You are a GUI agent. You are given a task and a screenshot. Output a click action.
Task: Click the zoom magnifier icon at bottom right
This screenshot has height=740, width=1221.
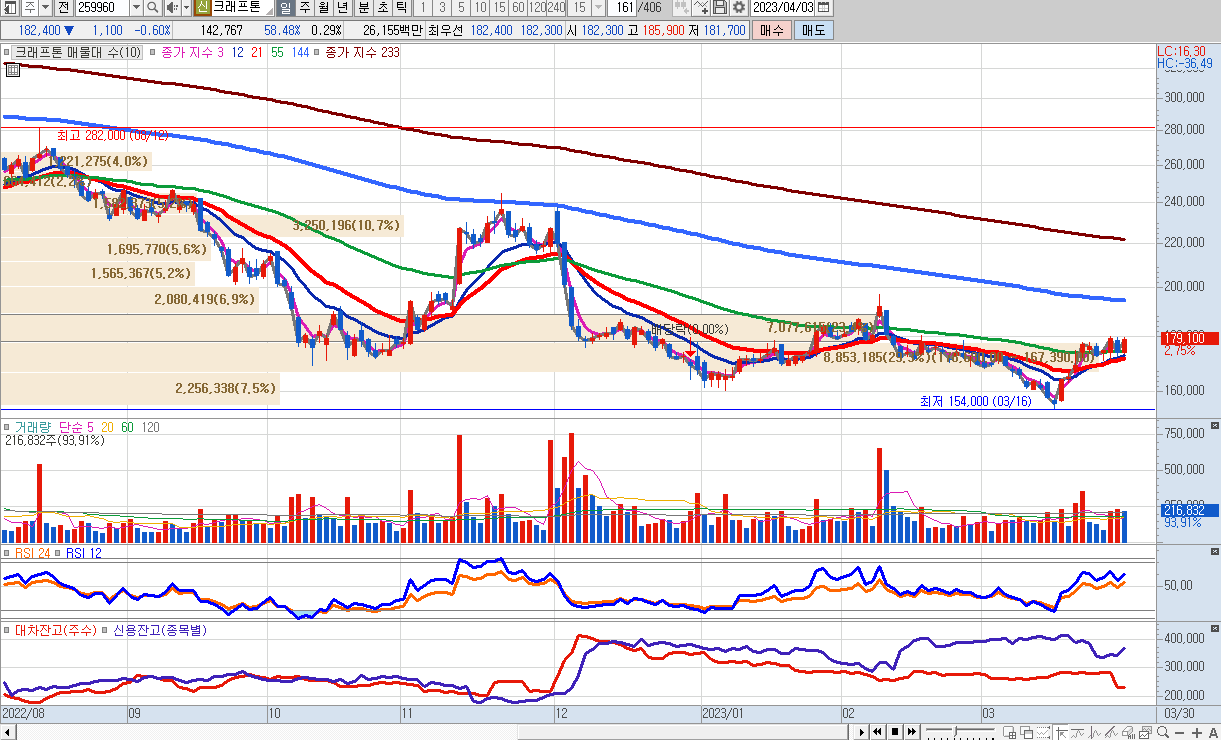click(1164, 732)
